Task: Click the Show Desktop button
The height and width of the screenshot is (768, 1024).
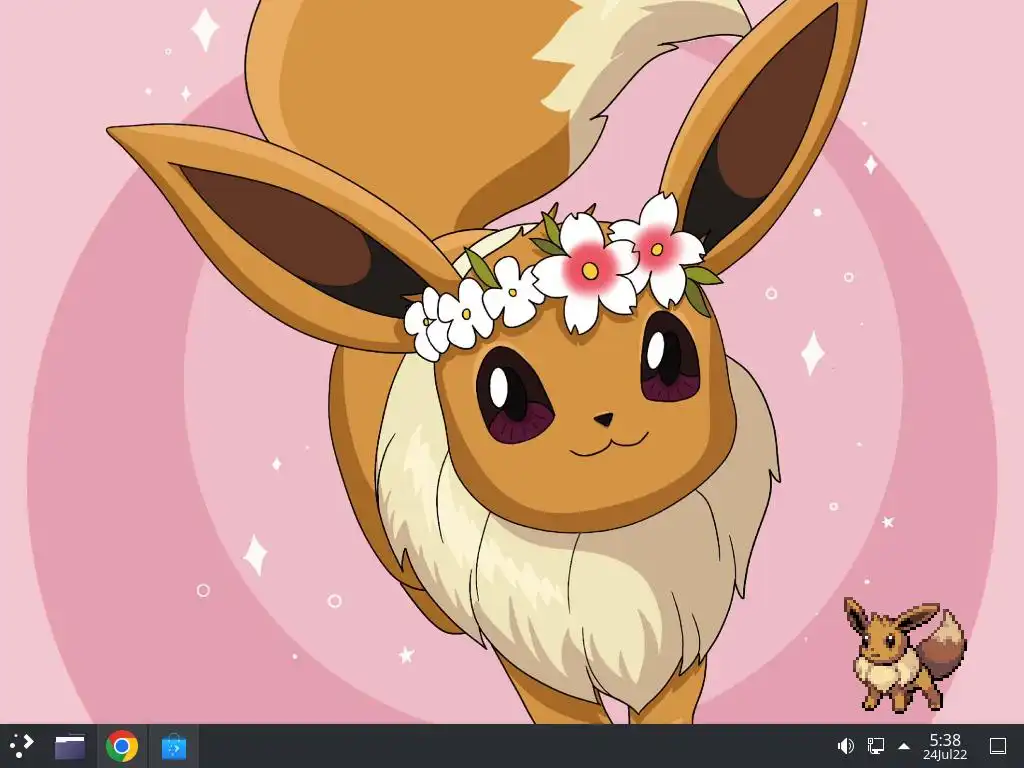Action: (x=998, y=746)
